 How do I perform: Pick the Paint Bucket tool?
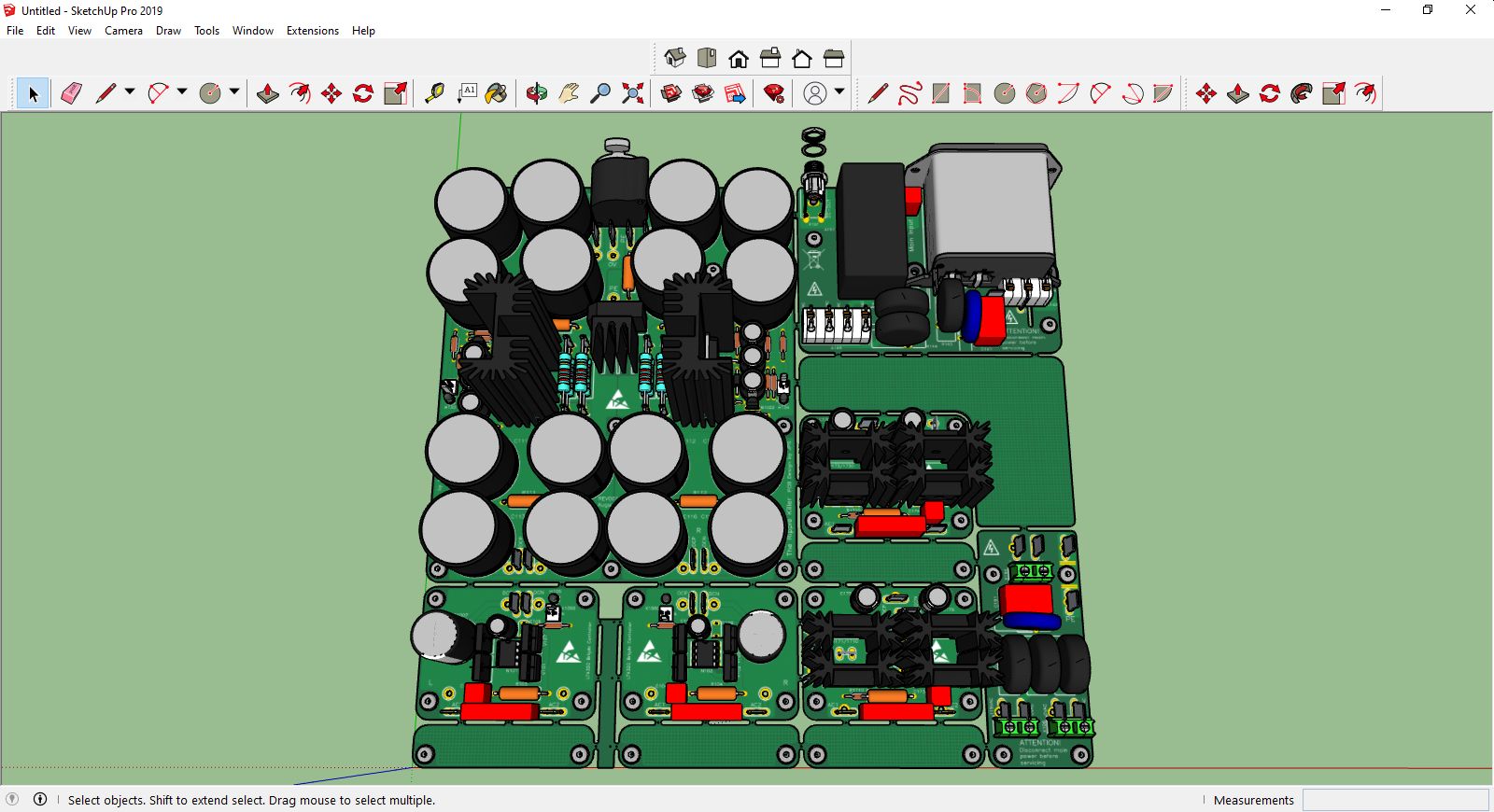pyautogui.click(x=497, y=93)
